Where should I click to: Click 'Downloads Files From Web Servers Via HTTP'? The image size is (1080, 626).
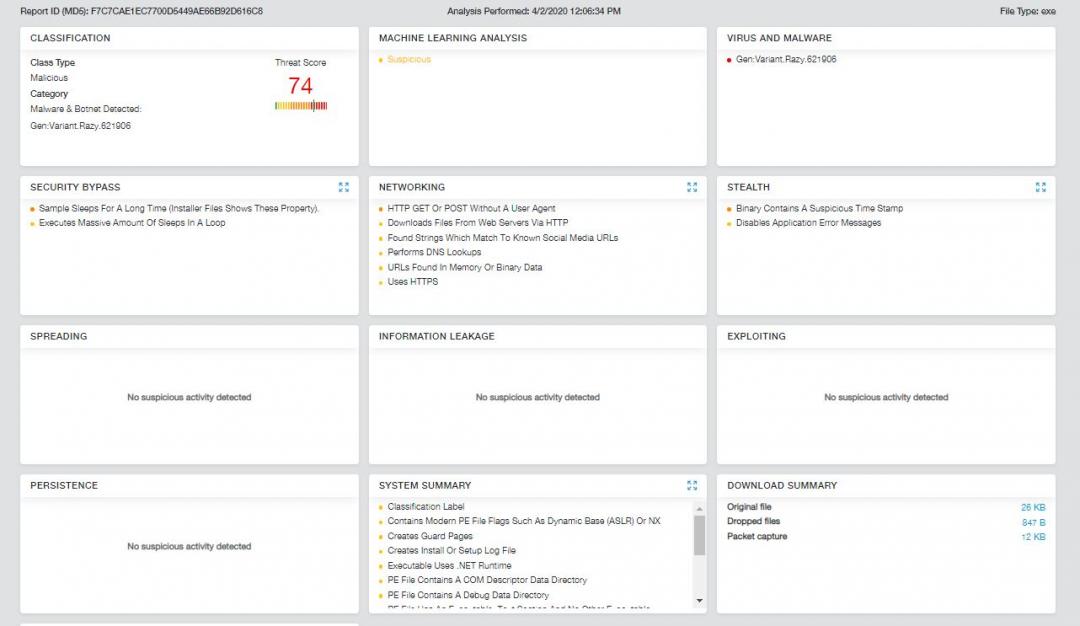coord(477,223)
